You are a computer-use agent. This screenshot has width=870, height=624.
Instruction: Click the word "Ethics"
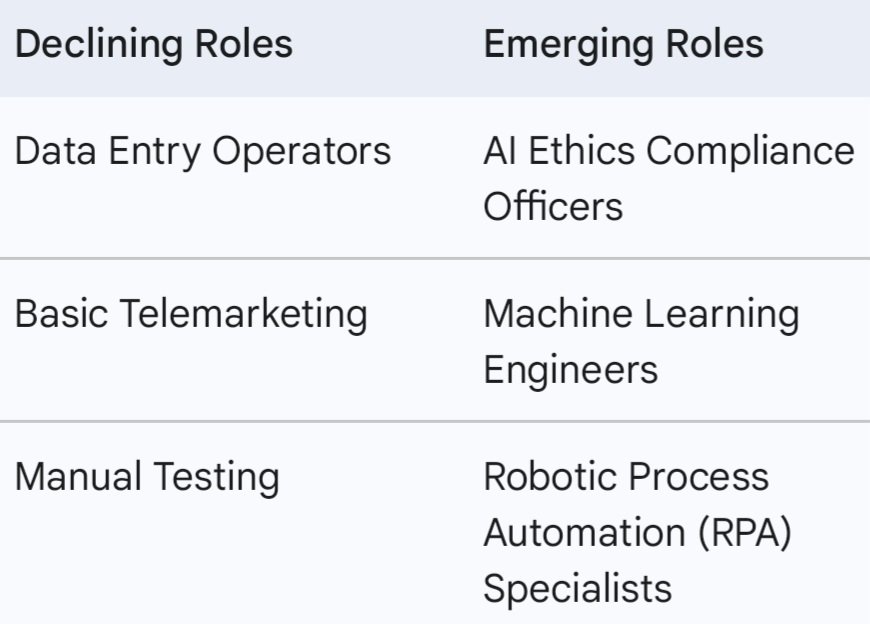579,151
